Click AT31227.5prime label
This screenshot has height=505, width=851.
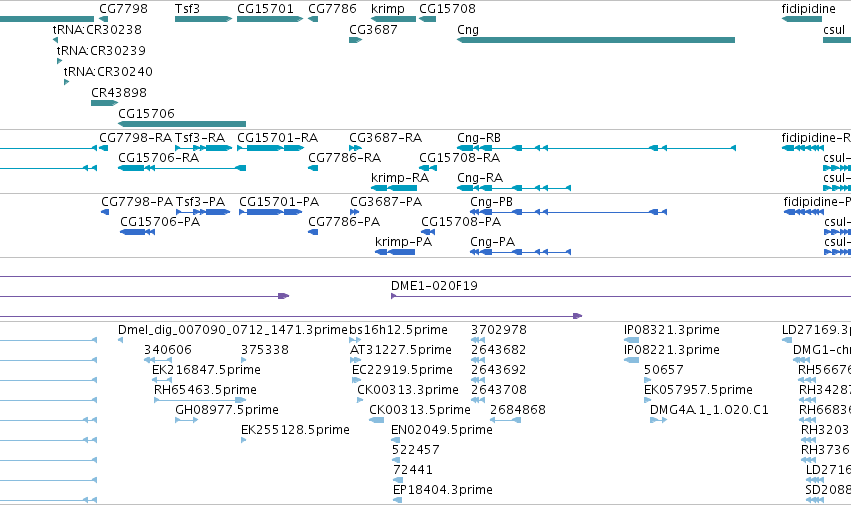[x=401, y=350]
